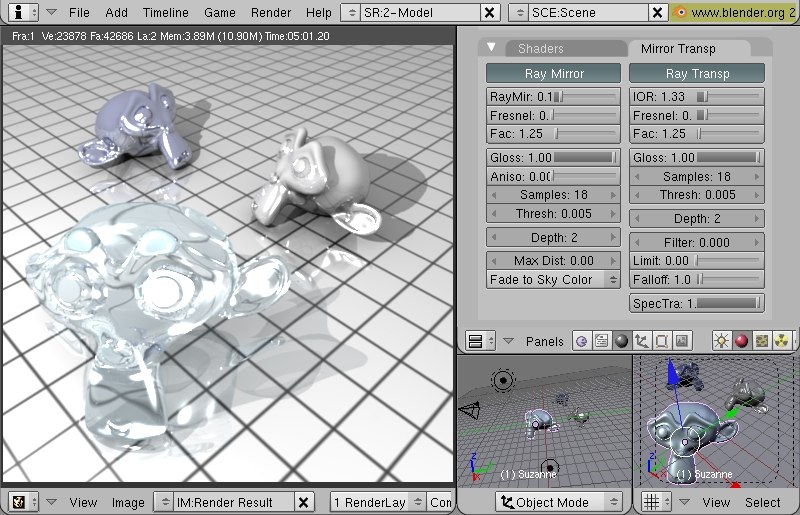Collapse the top header menus triangle
Screen dimensions: 800x515
(x=51, y=12)
